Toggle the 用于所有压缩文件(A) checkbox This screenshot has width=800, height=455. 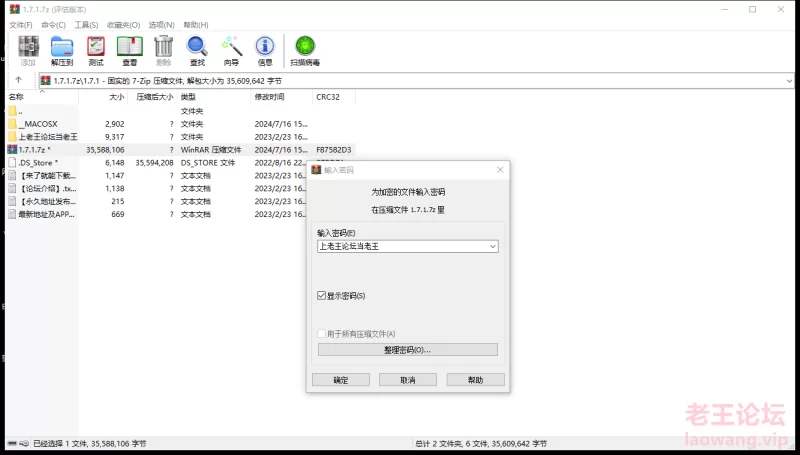321,334
